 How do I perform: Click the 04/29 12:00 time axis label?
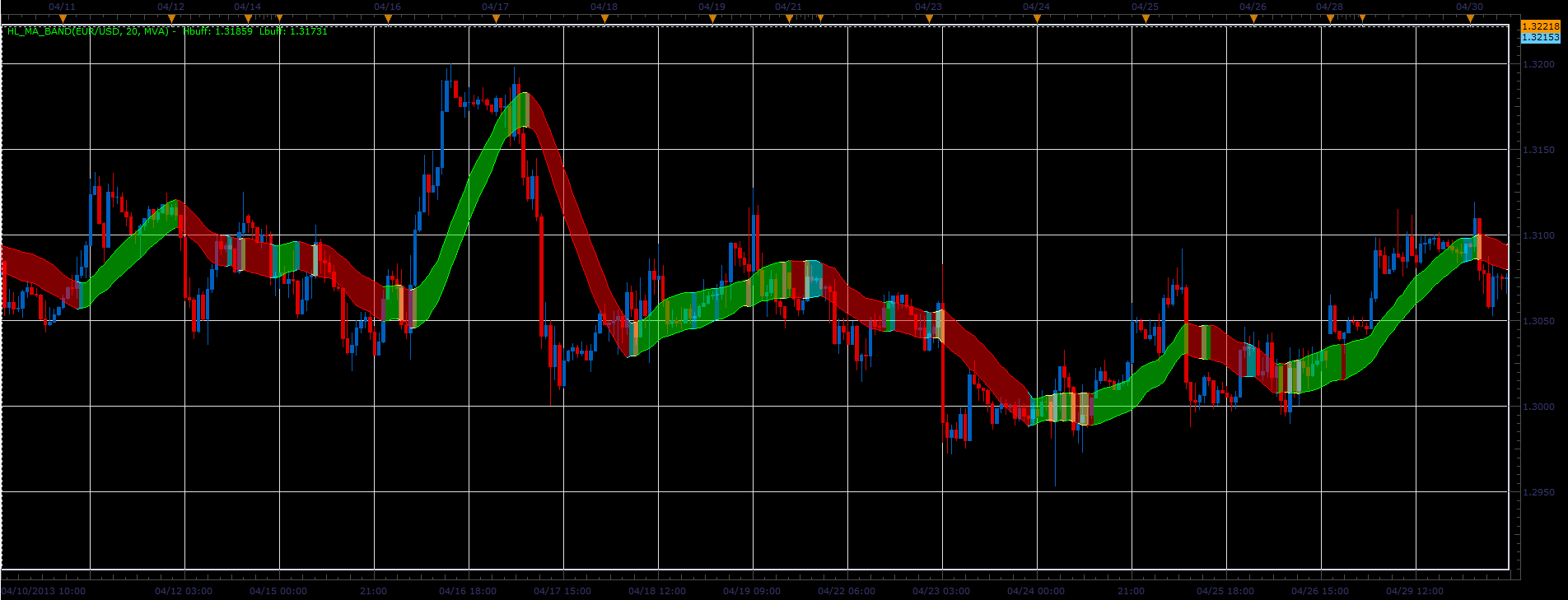(1415, 591)
